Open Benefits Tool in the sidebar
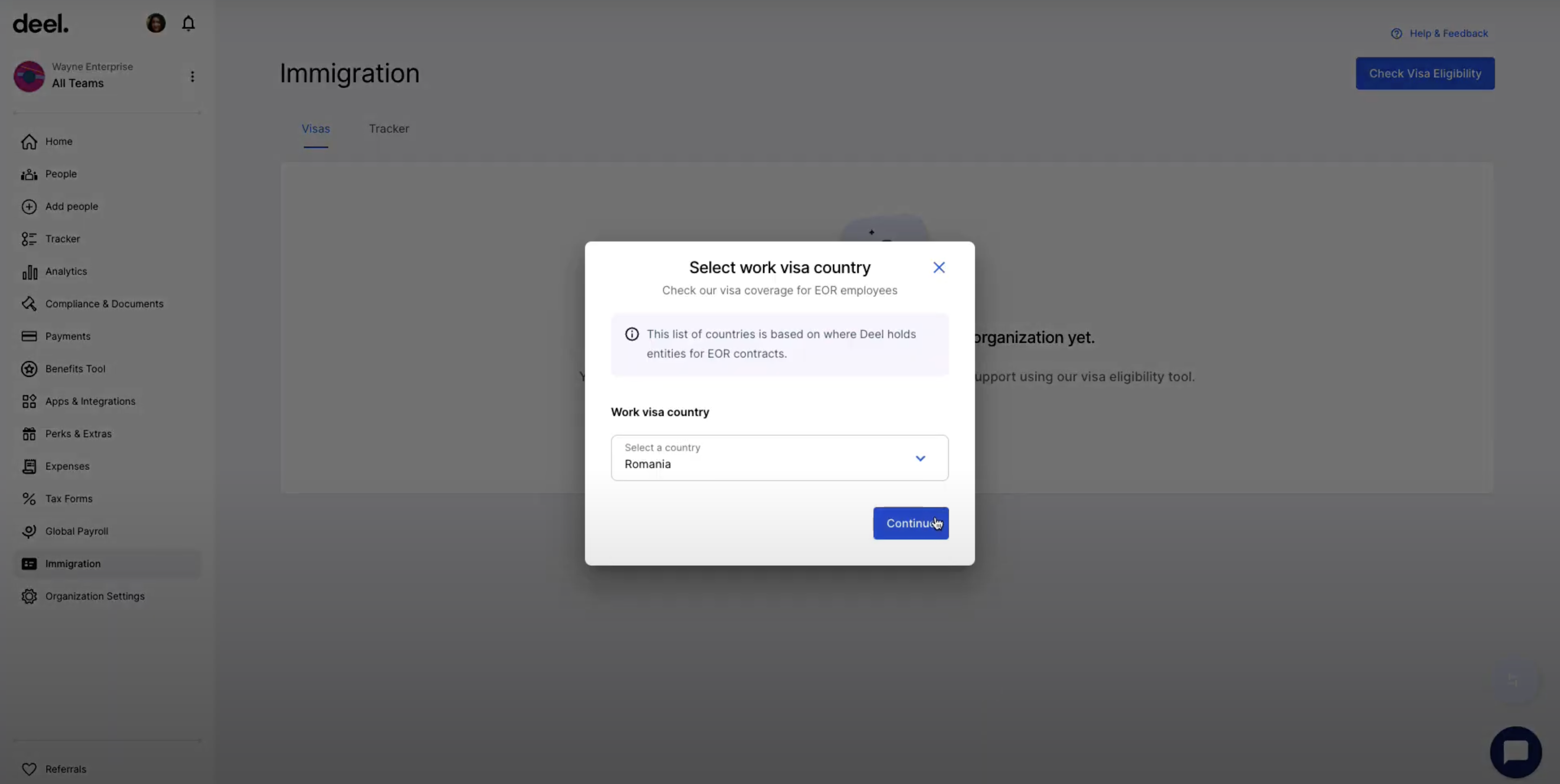Viewport: 1560px width, 784px height. pos(107,369)
